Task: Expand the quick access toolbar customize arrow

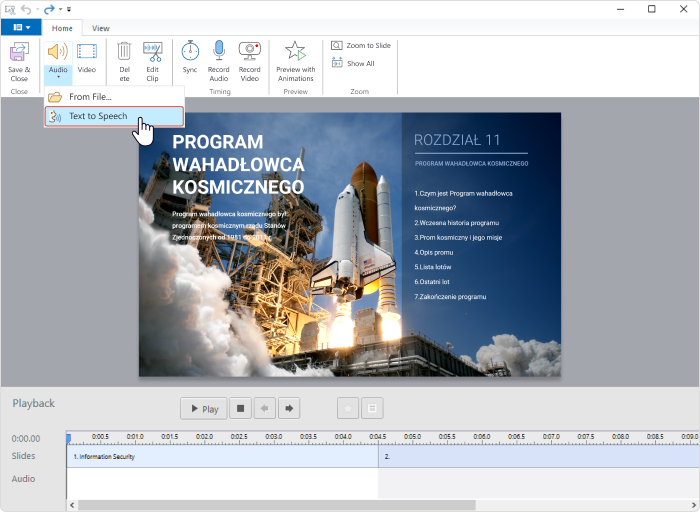Action: pyautogui.click(x=69, y=9)
